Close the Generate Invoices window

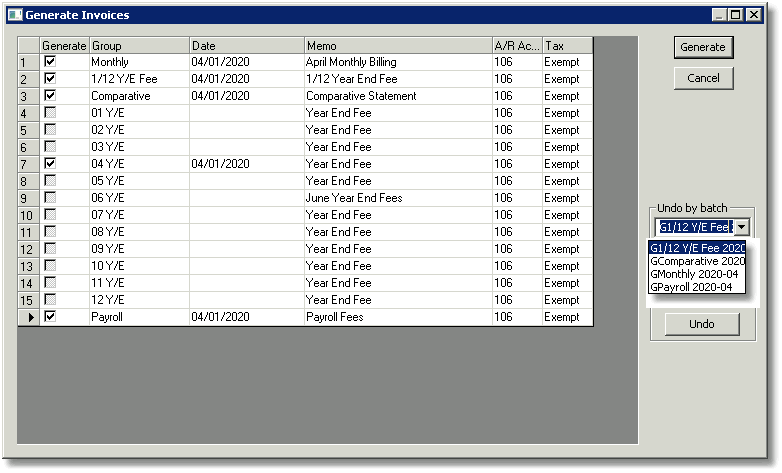754,15
